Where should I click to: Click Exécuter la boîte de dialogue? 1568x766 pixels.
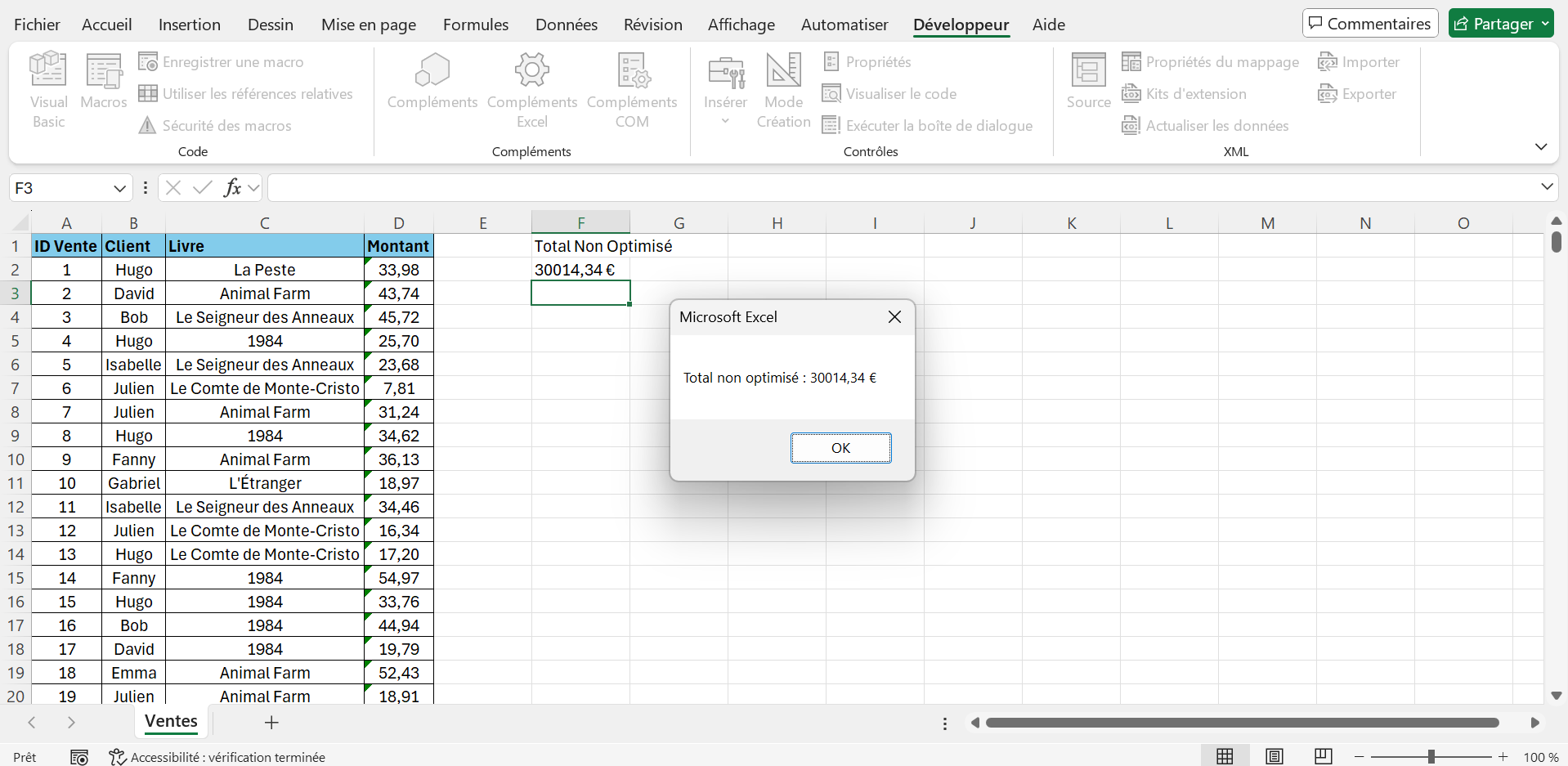927,126
